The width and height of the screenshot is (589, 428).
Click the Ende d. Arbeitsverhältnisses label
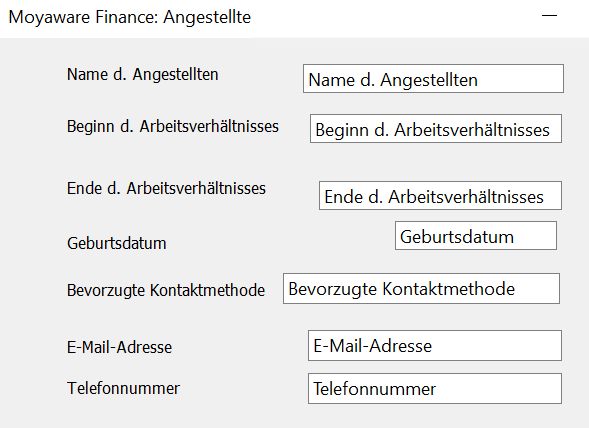click(x=166, y=189)
